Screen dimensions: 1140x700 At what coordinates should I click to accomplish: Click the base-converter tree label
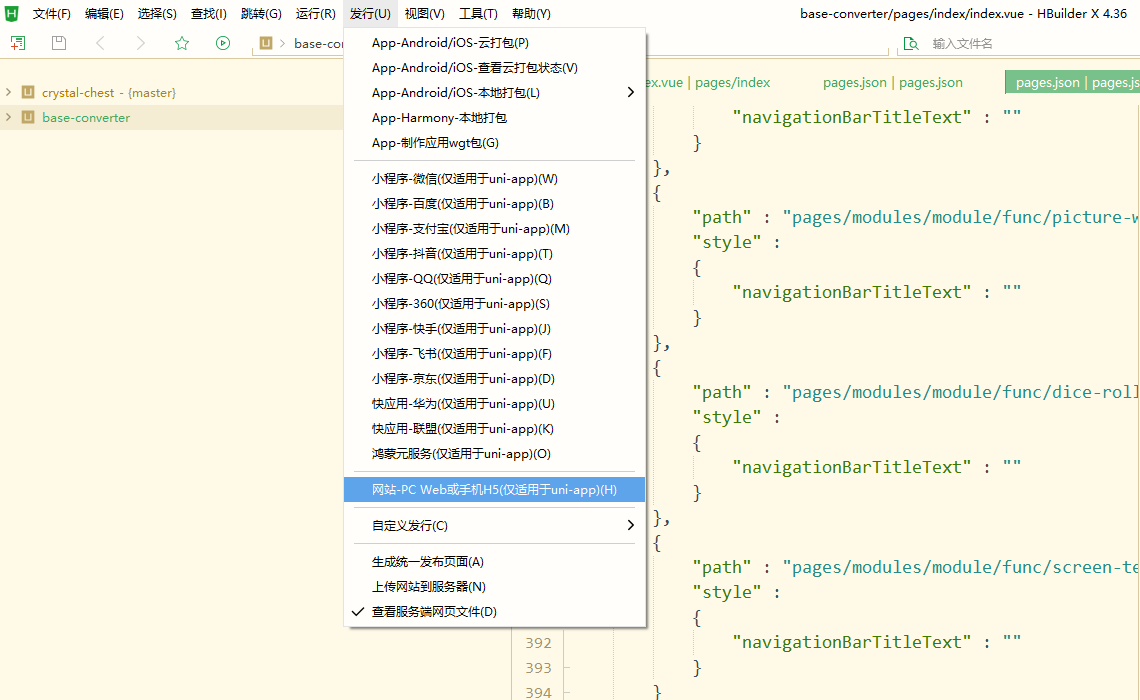86,117
